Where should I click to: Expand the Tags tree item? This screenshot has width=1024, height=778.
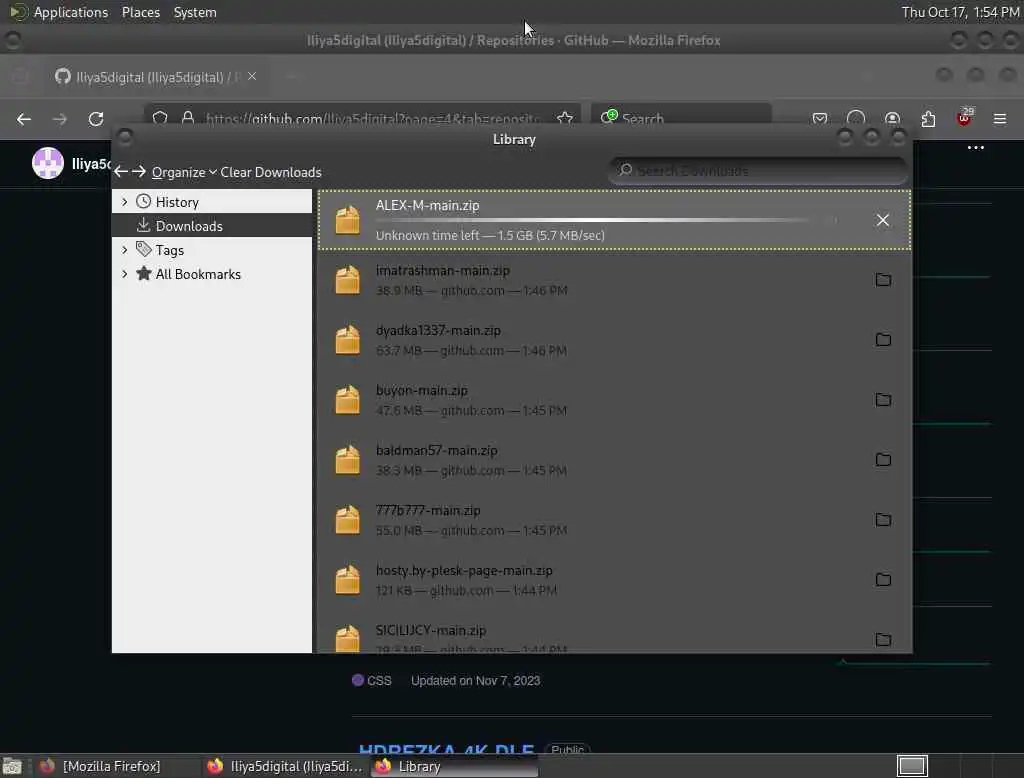coord(125,250)
